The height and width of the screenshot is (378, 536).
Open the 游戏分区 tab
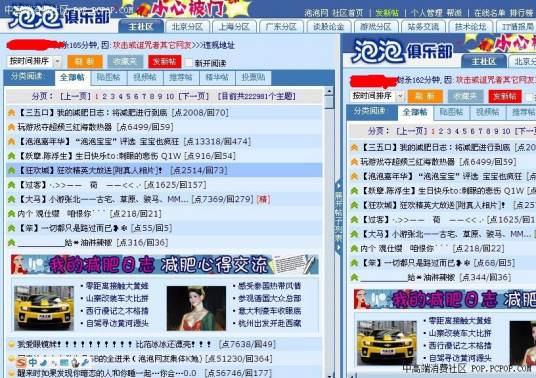375,27
